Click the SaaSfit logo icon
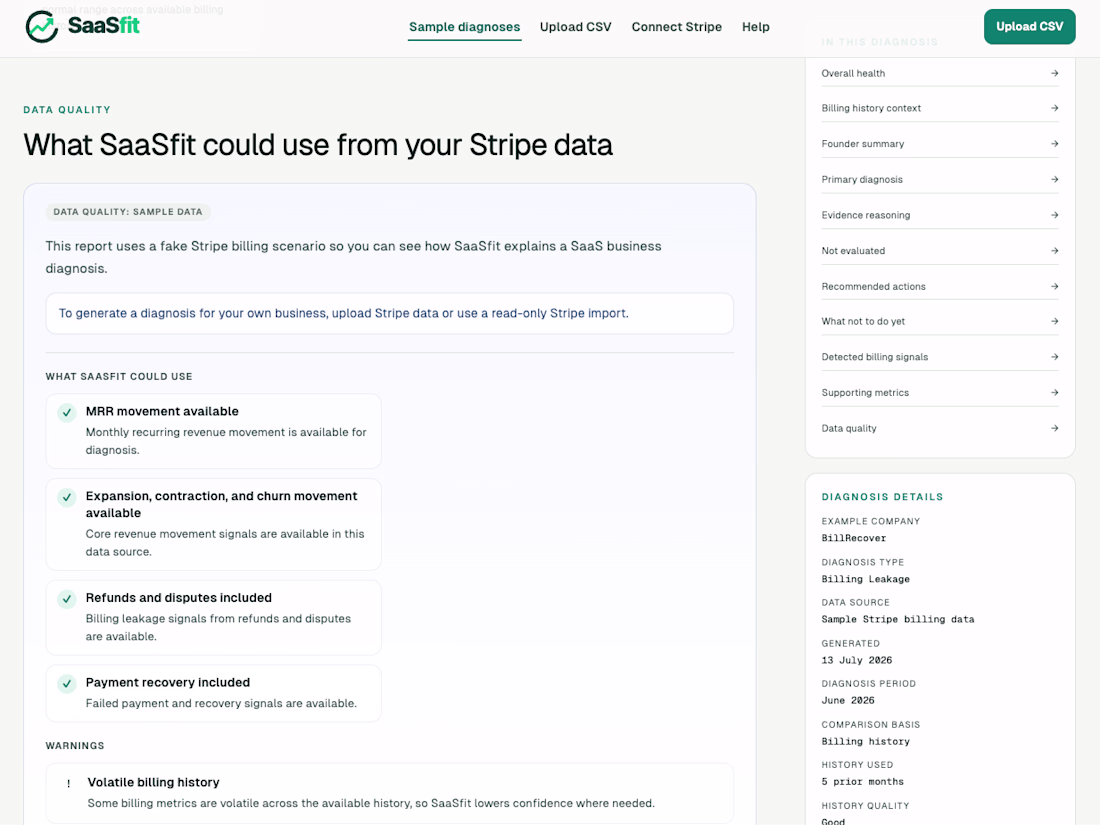 41,27
